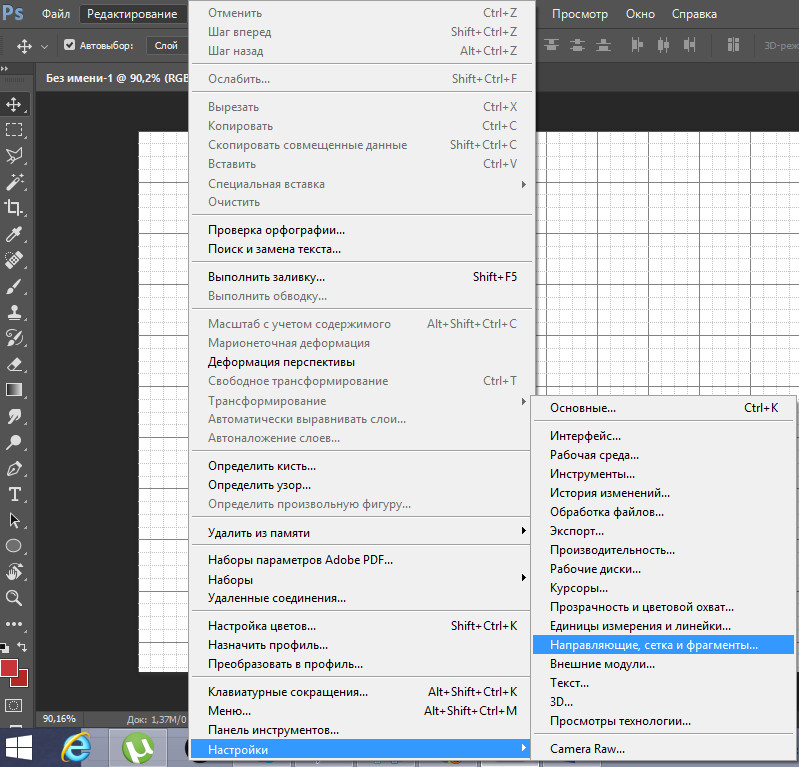This screenshot has width=799, height=767.
Task: Select the Pen tool
Action: [x=14, y=468]
